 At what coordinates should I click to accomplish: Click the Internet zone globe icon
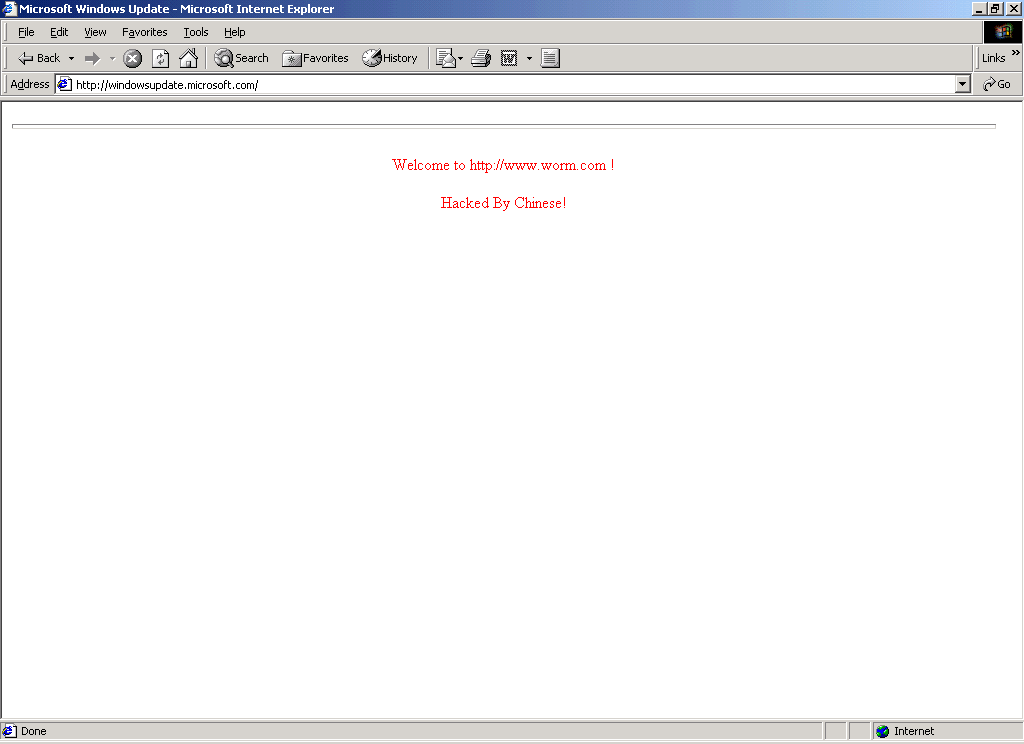point(882,731)
